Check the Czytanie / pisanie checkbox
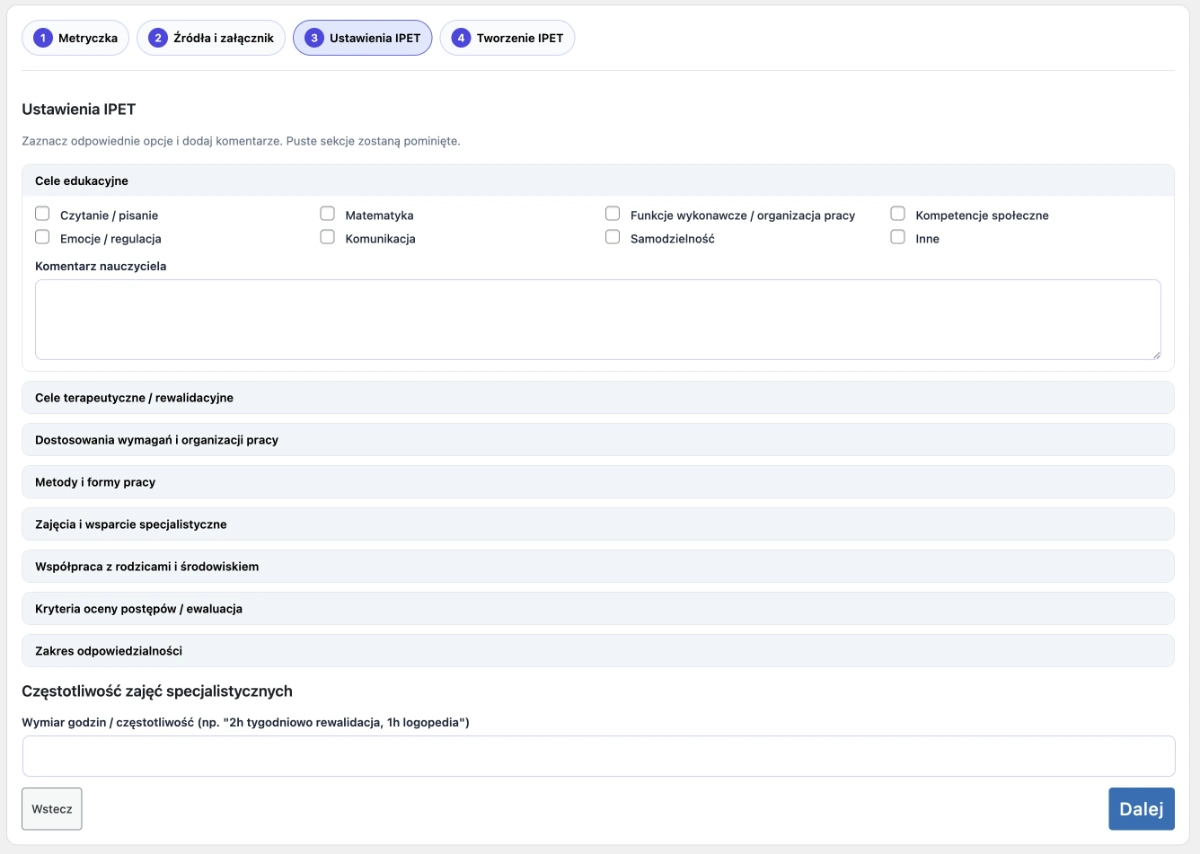This screenshot has height=854, width=1200. pyautogui.click(x=42, y=214)
